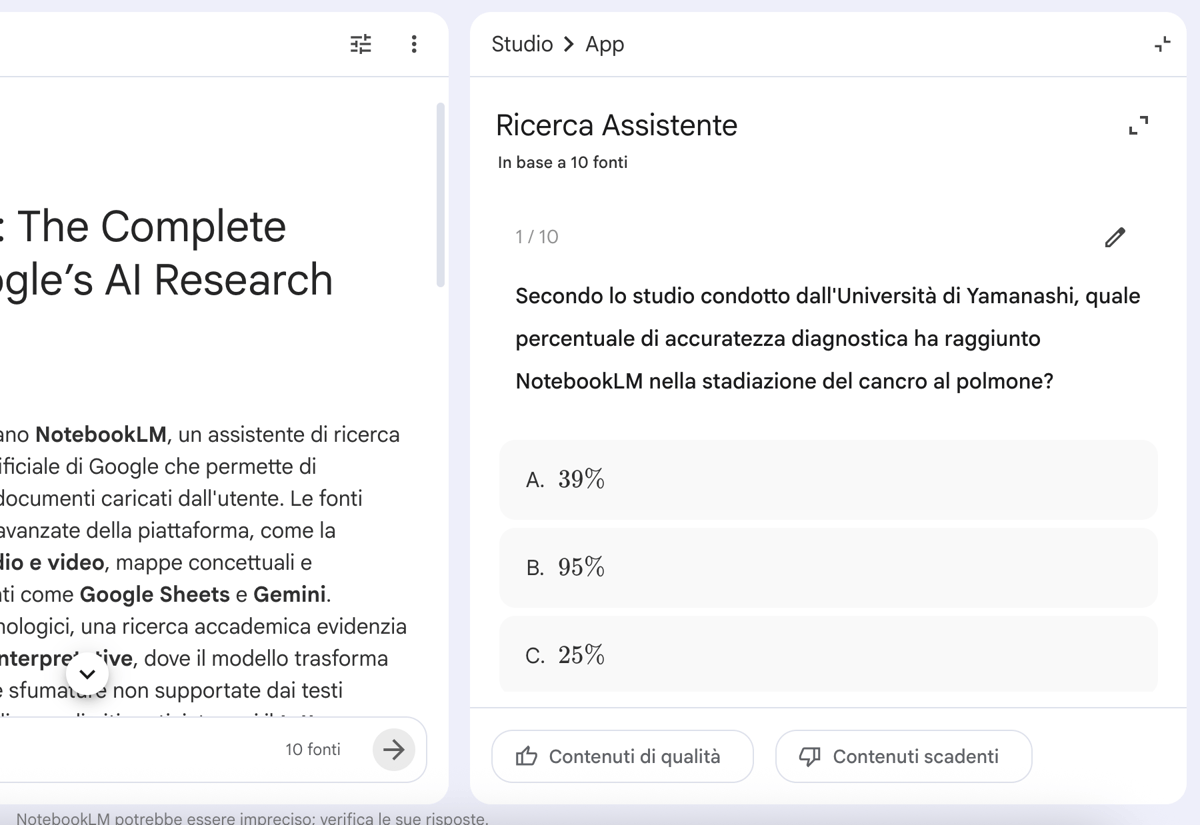The height and width of the screenshot is (825, 1200).
Task: Open the 10 fonti source selector
Action: point(313,749)
